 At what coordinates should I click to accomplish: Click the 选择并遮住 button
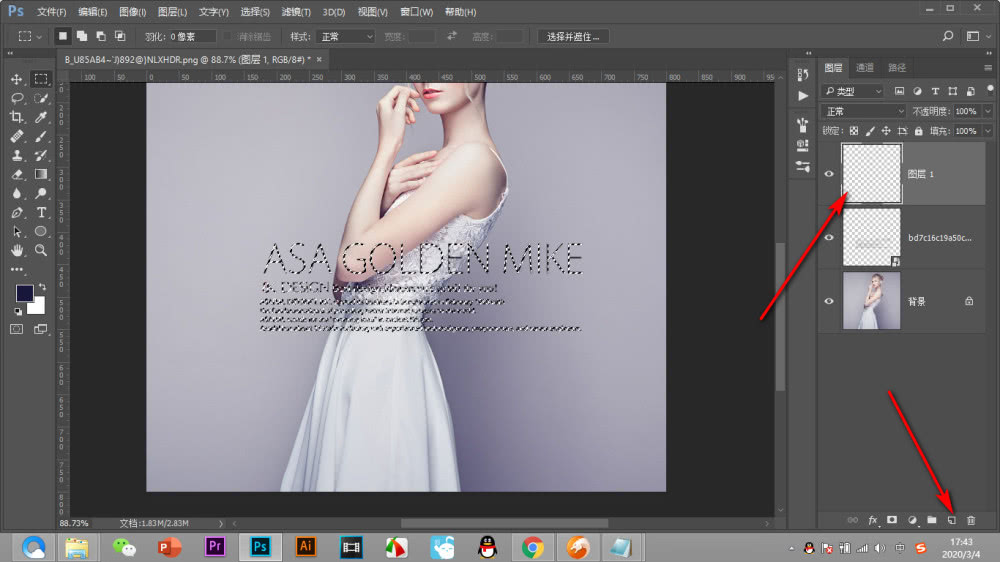[574, 36]
